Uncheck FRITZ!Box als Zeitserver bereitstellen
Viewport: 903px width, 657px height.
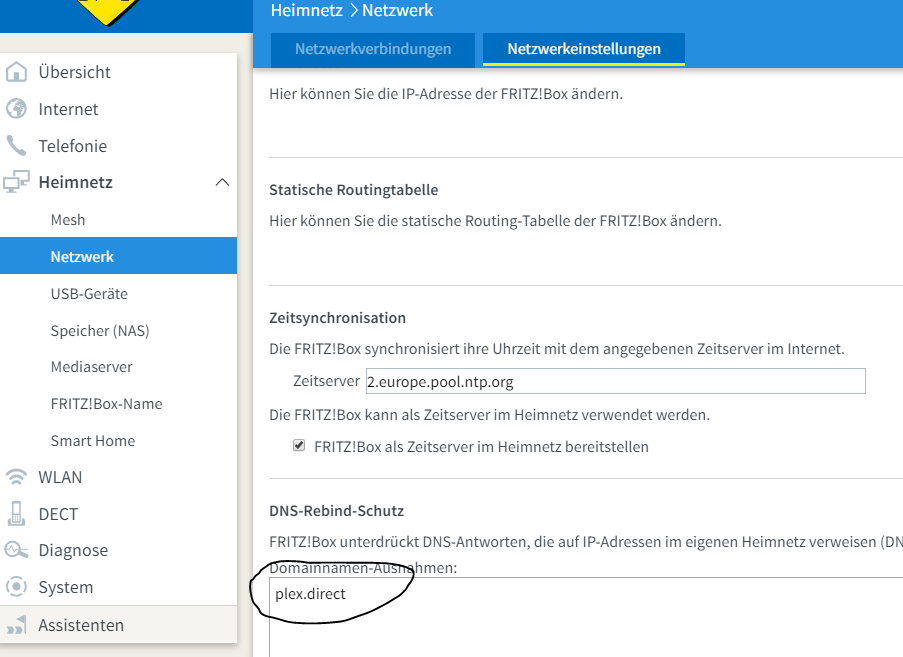[x=299, y=445]
